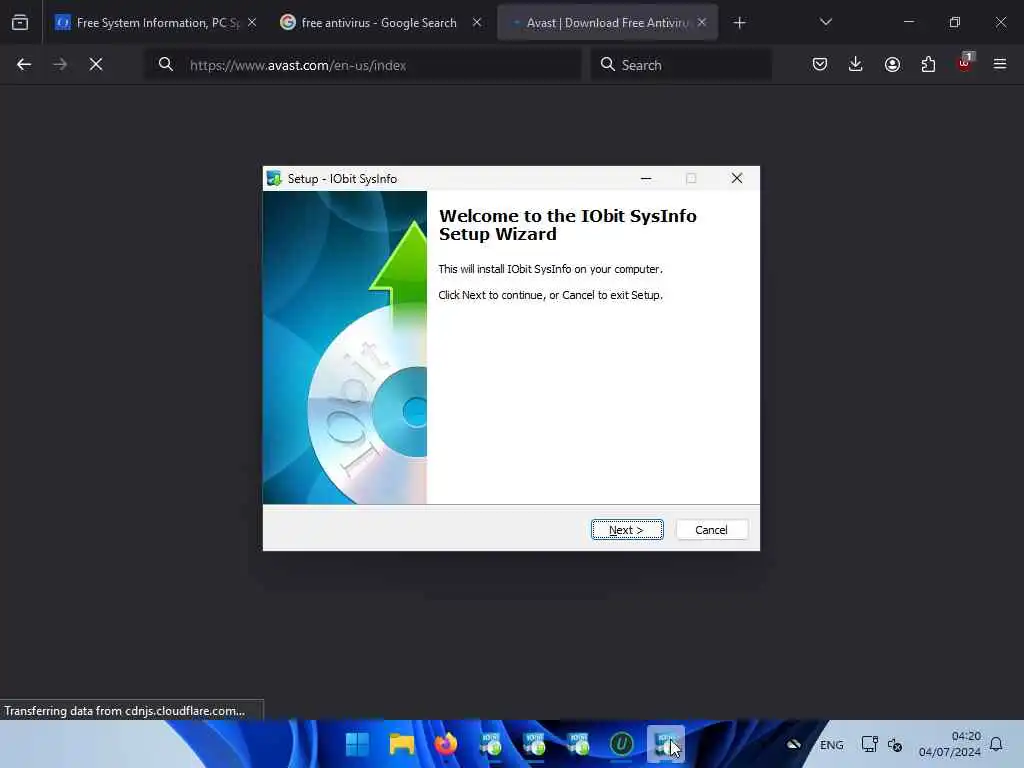Open the Firefox account menu
The image size is (1024, 768).
[892, 64]
